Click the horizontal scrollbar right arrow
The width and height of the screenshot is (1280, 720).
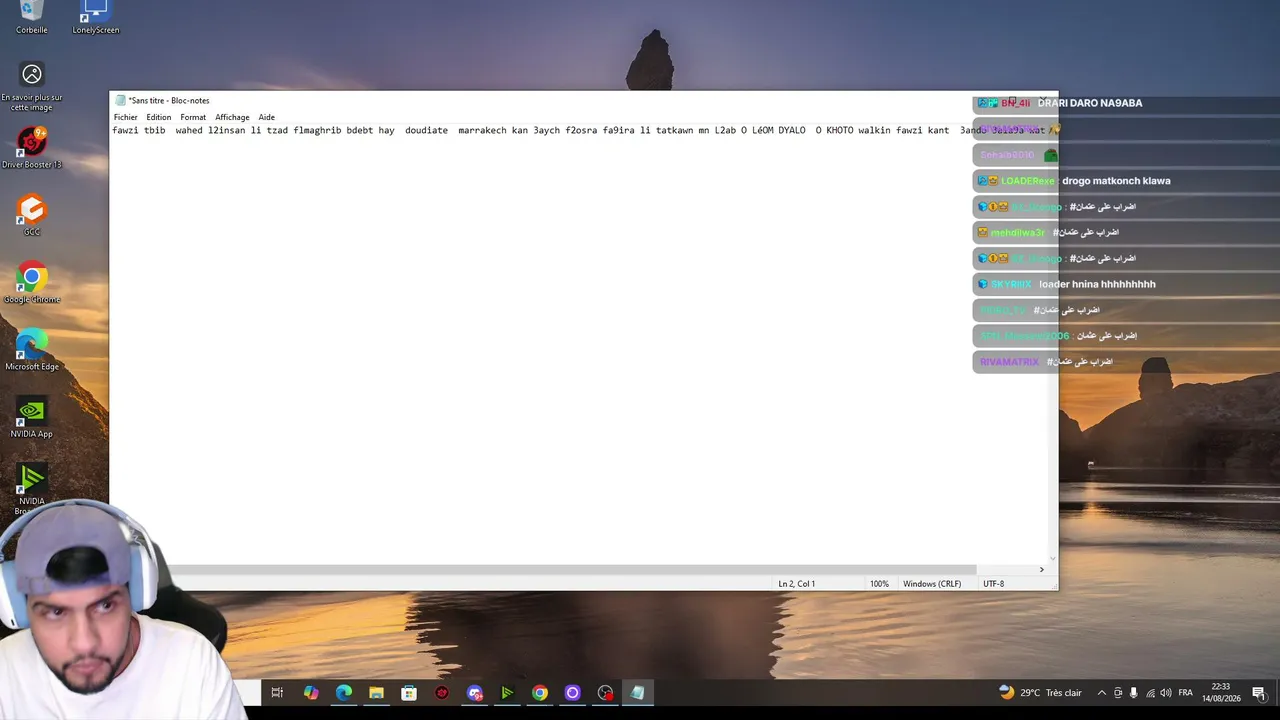coord(1041,570)
